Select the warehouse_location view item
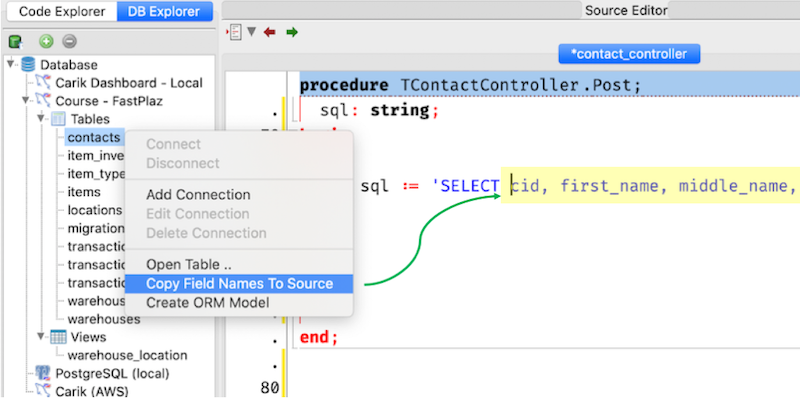 [127, 355]
